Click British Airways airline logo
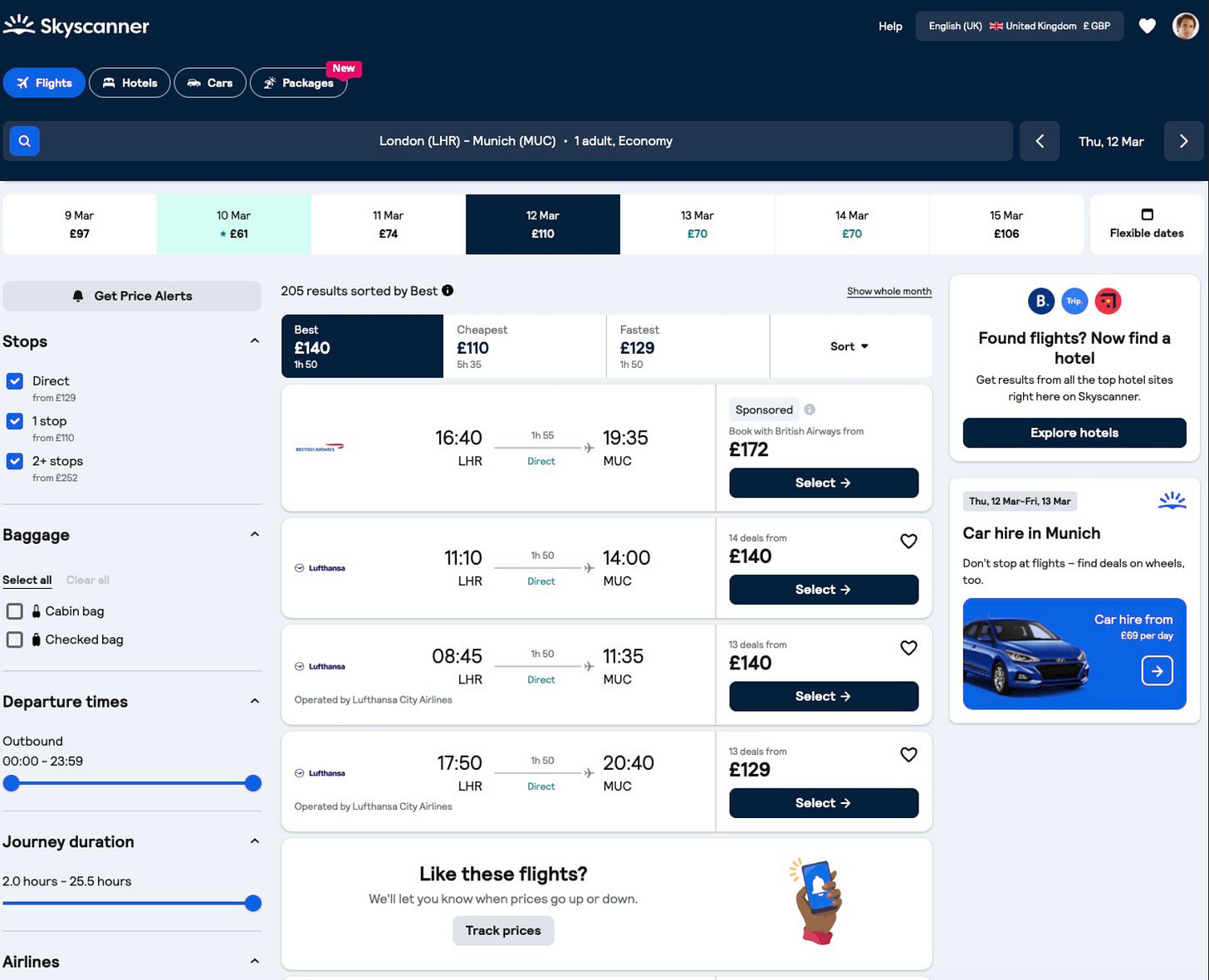The image size is (1209, 980). [320, 448]
